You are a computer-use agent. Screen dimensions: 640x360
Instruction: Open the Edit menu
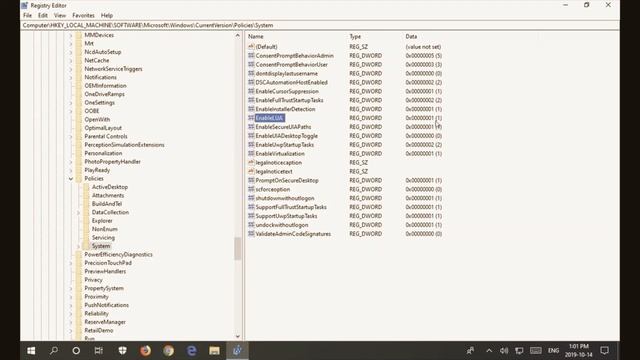click(x=43, y=16)
